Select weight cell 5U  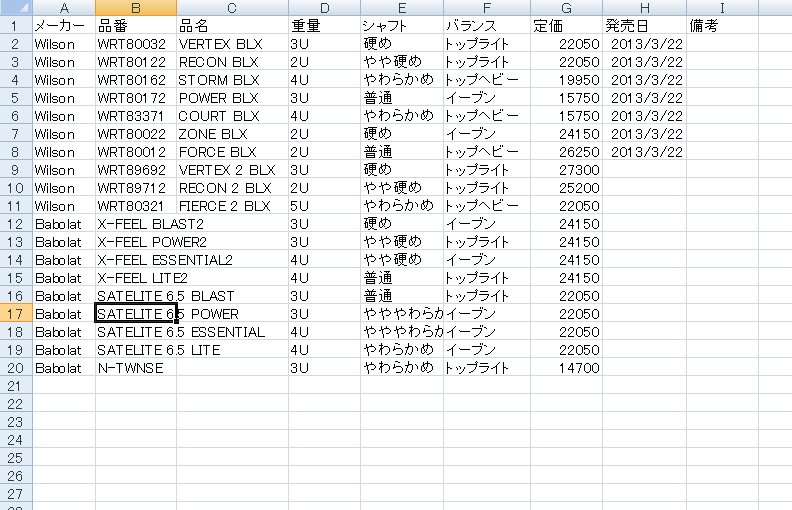[324, 206]
